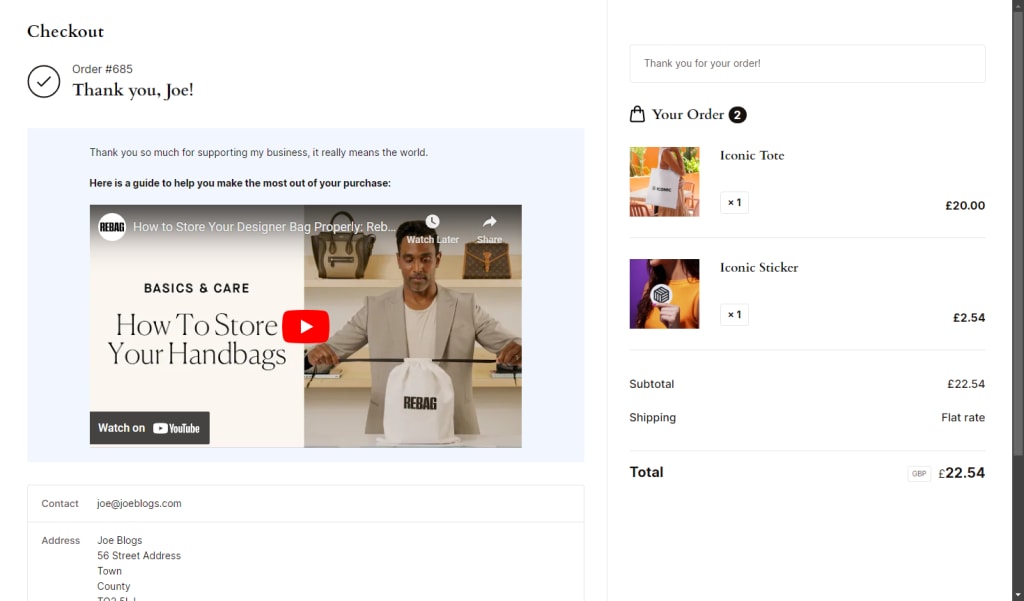Open the video title link
Screen dimensions: 1024x601
(x=264, y=227)
